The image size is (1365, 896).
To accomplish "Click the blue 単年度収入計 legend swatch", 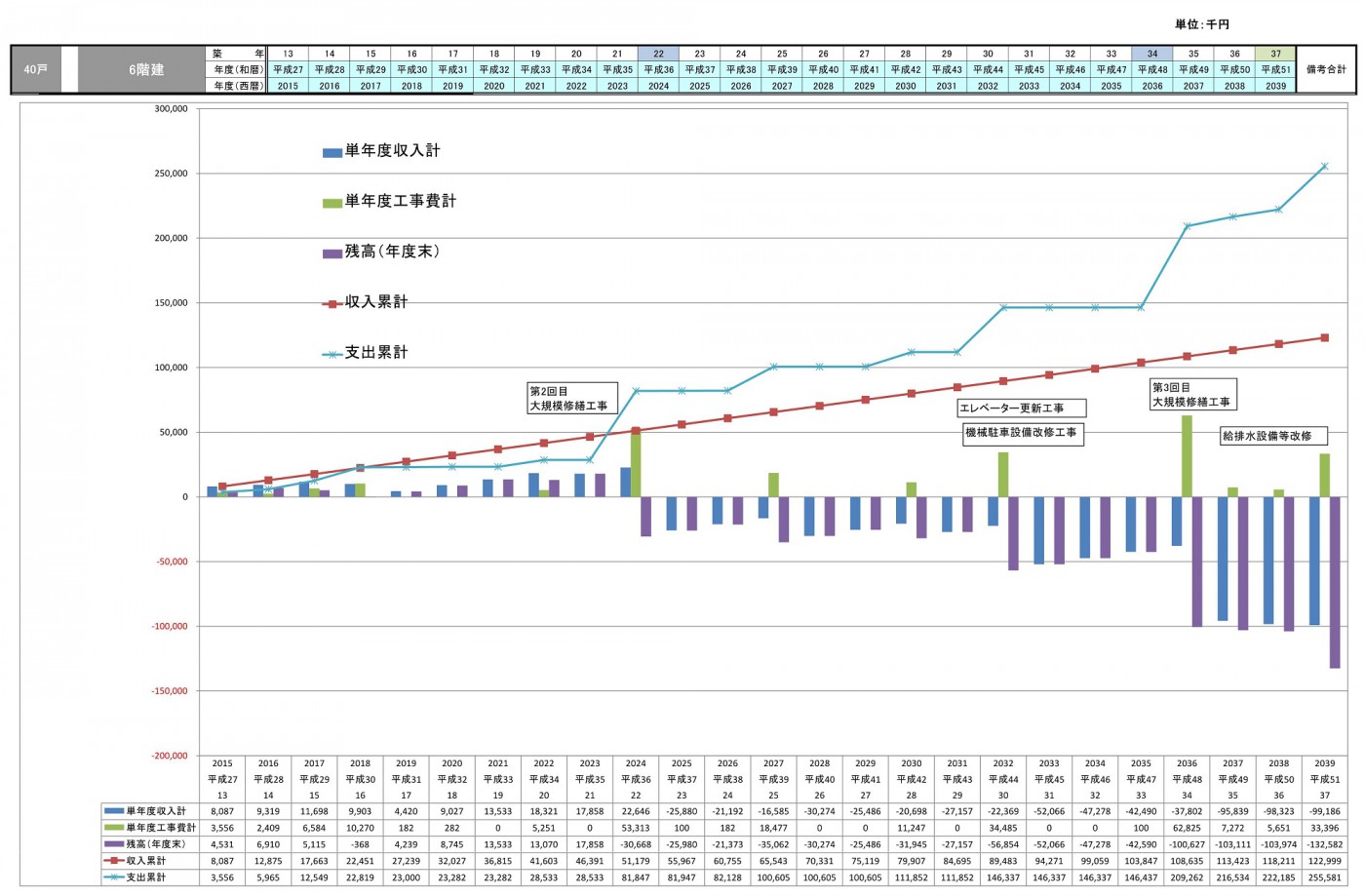I will [x=331, y=152].
